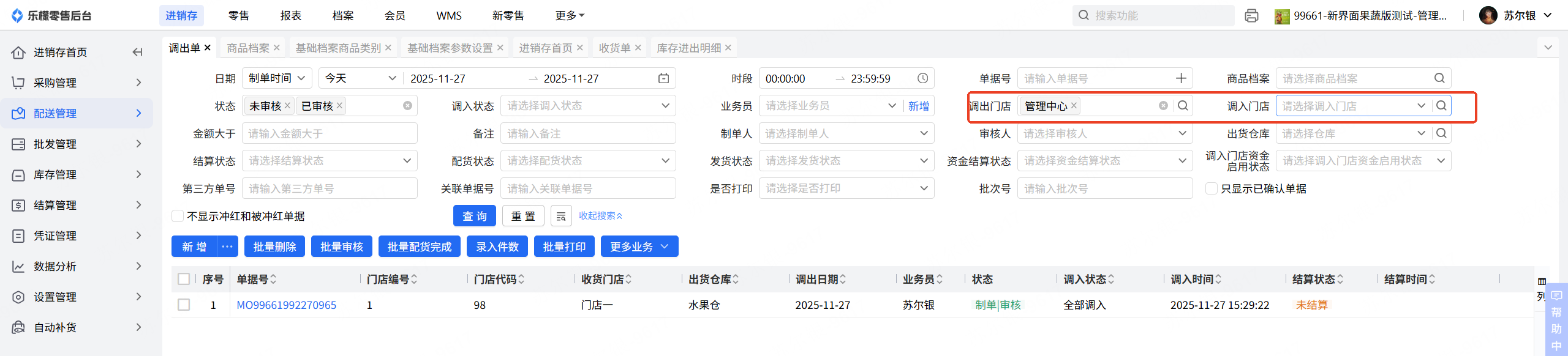Image resolution: width=1568 pixels, height=356 pixels.
Task: Open the 制单时间 date type dropdown
Action: (x=277, y=78)
